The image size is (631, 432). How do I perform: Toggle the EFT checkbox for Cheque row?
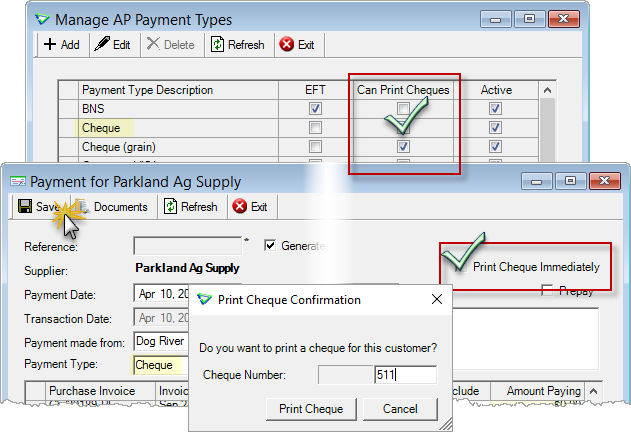tap(315, 128)
